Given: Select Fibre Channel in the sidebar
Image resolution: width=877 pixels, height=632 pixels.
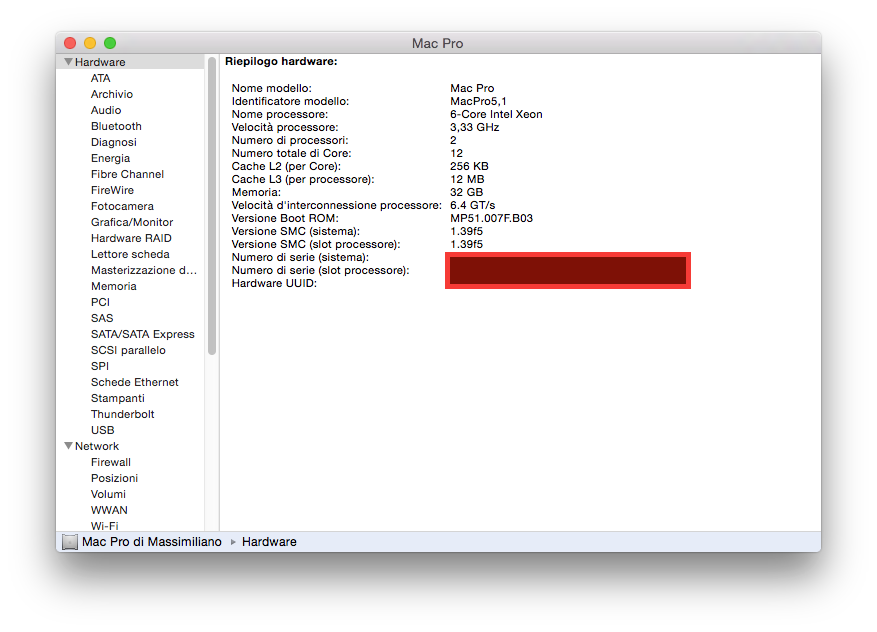Looking at the screenshot, I should pos(127,174).
